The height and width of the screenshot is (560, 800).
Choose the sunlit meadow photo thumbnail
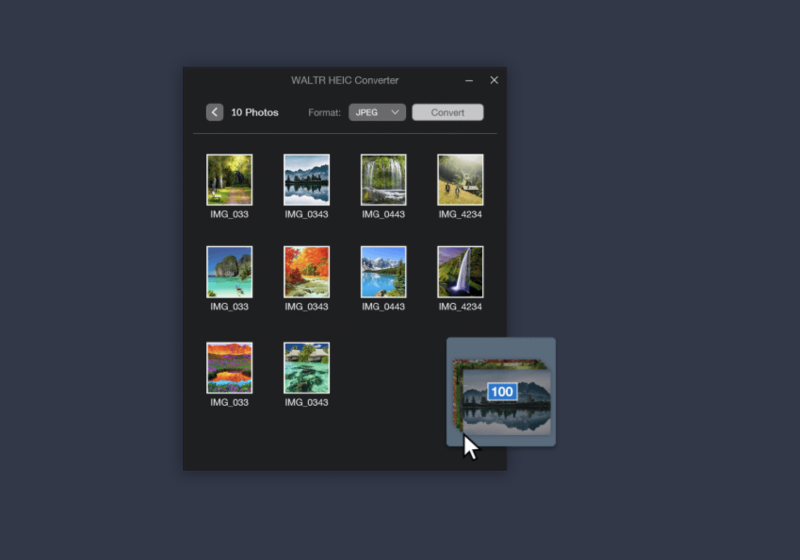click(460, 179)
